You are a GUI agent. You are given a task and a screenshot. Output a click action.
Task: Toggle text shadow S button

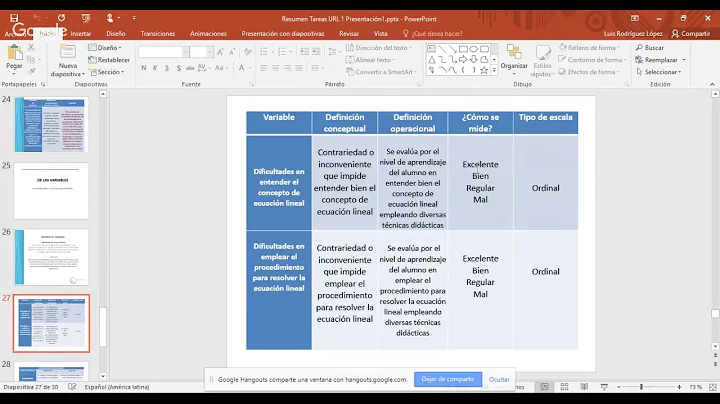tap(179, 68)
